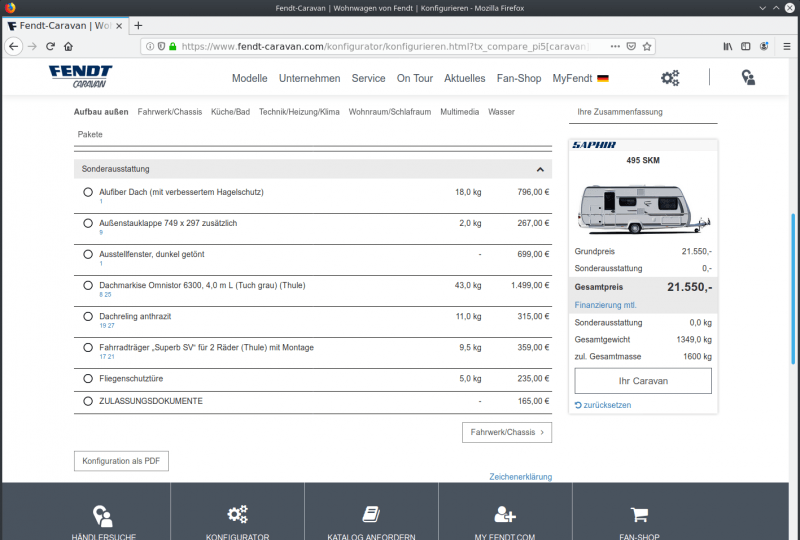Collapse the Sonderausstattung section

[x=540, y=169]
